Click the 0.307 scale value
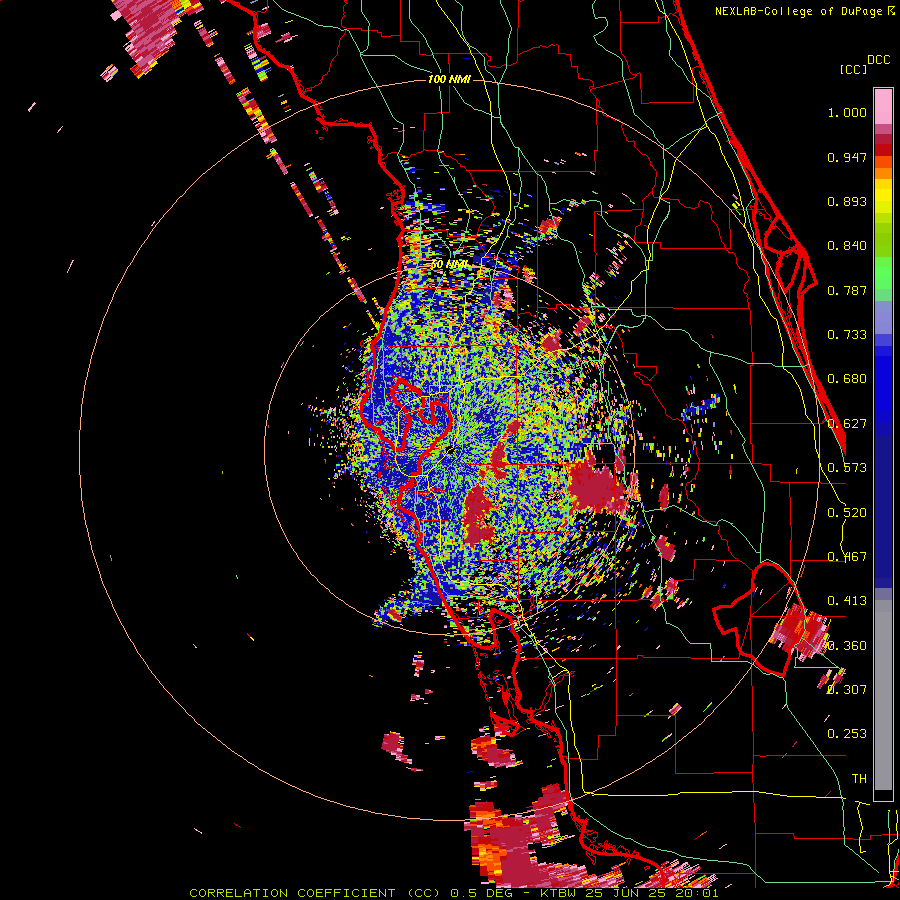The image size is (900, 900). coord(847,690)
